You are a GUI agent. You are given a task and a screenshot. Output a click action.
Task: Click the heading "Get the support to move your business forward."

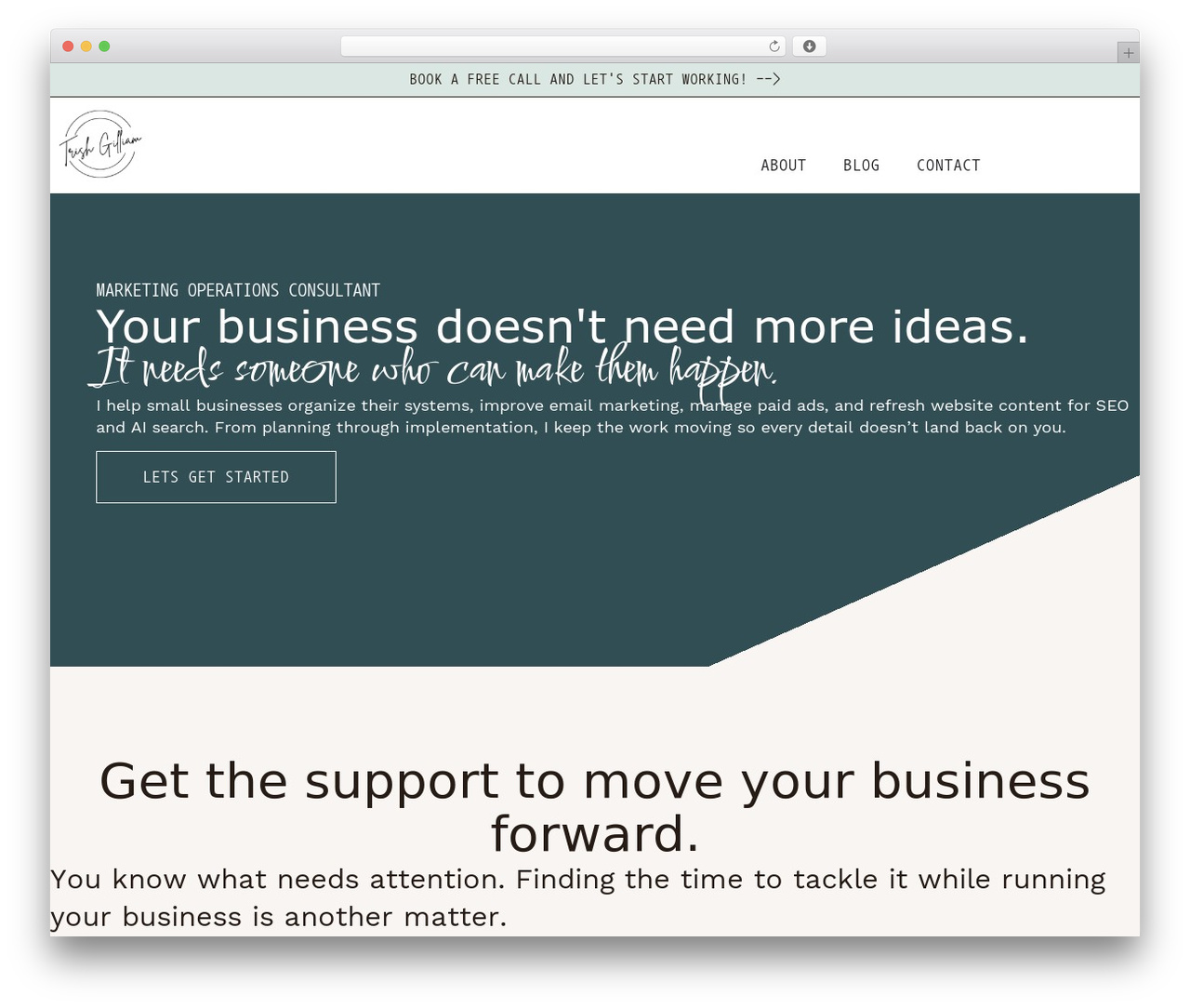point(595,806)
